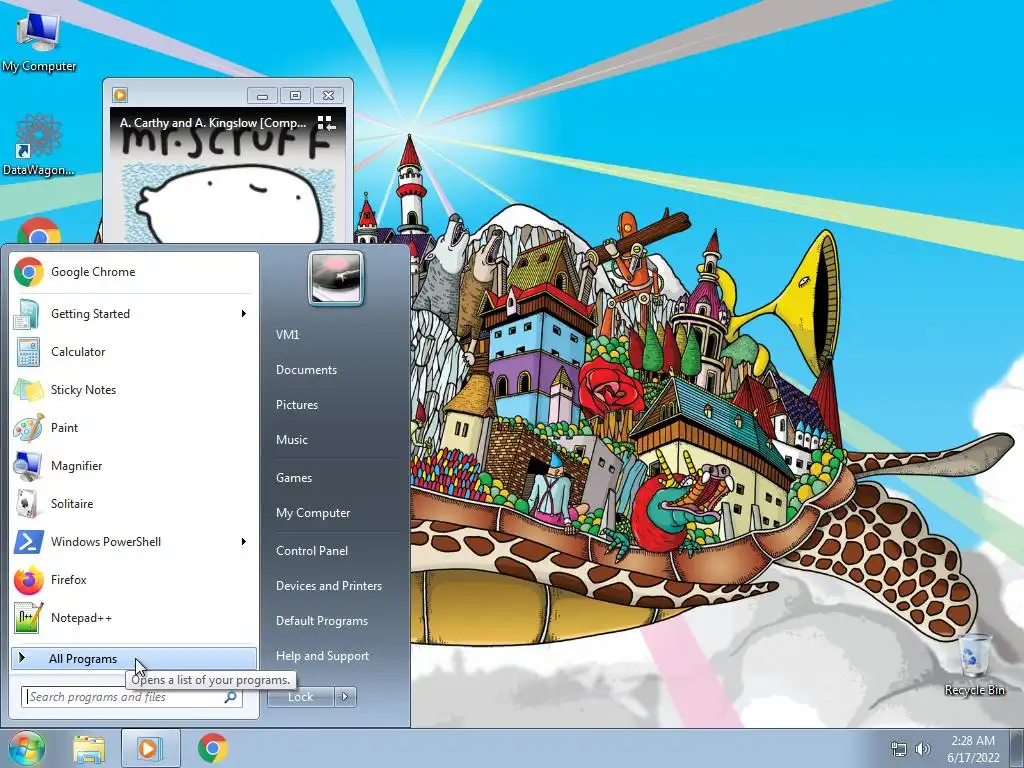1024x768 pixels.
Task: Select the My Computer desktop icon
Action: (x=39, y=41)
